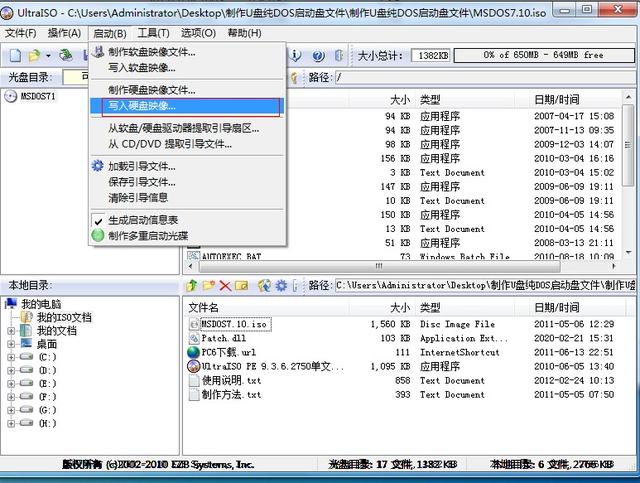
Task: Click the blue info icon in toolbar
Action: pos(295,55)
